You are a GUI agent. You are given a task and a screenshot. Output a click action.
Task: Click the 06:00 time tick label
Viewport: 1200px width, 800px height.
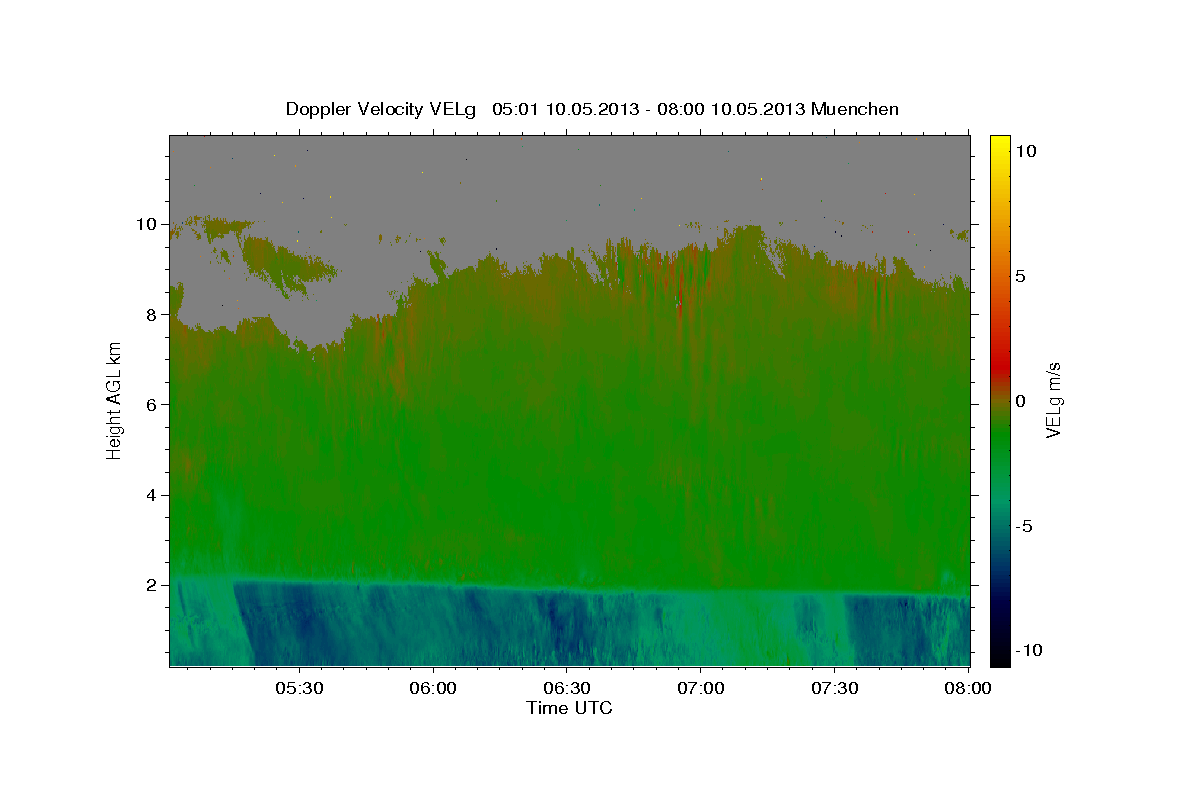click(x=433, y=688)
